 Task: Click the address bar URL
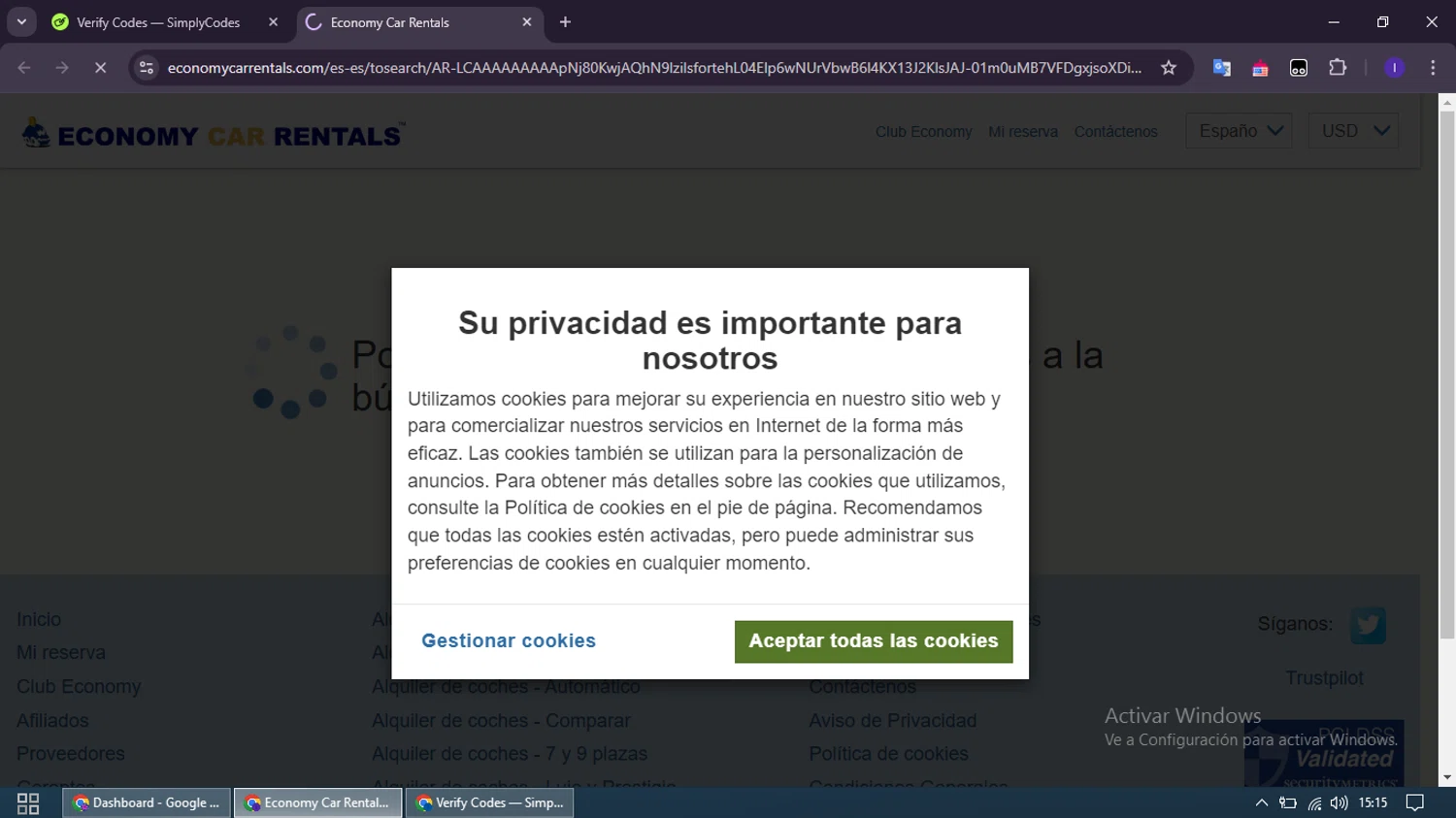coord(654,68)
